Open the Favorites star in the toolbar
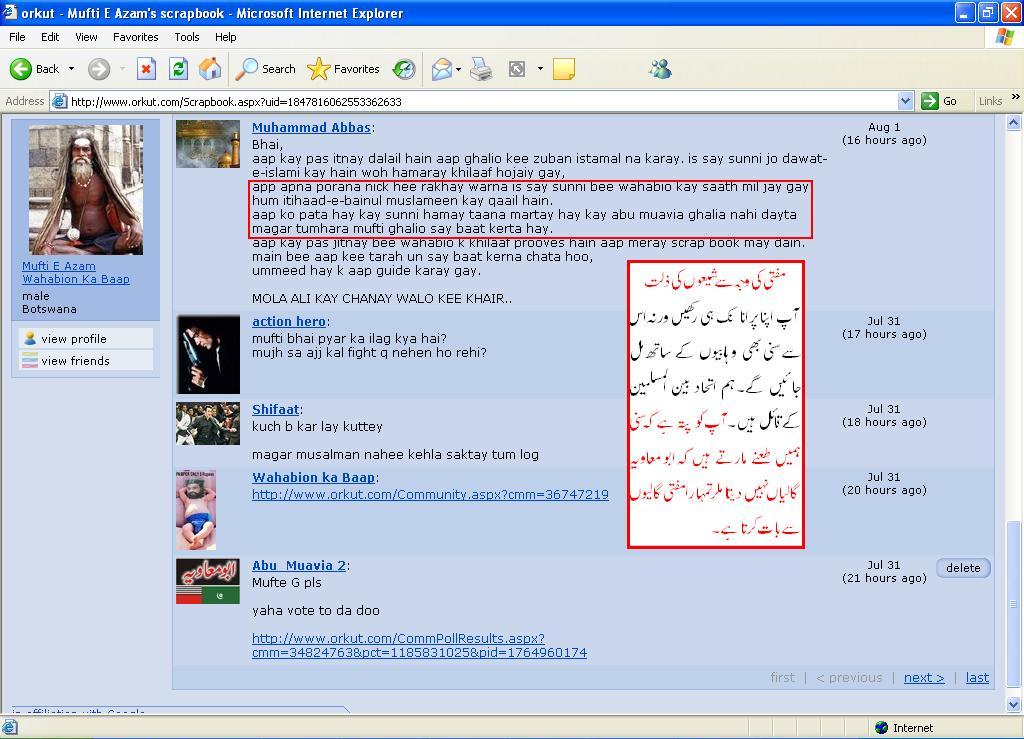1024x739 pixels. pyautogui.click(x=344, y=69)
